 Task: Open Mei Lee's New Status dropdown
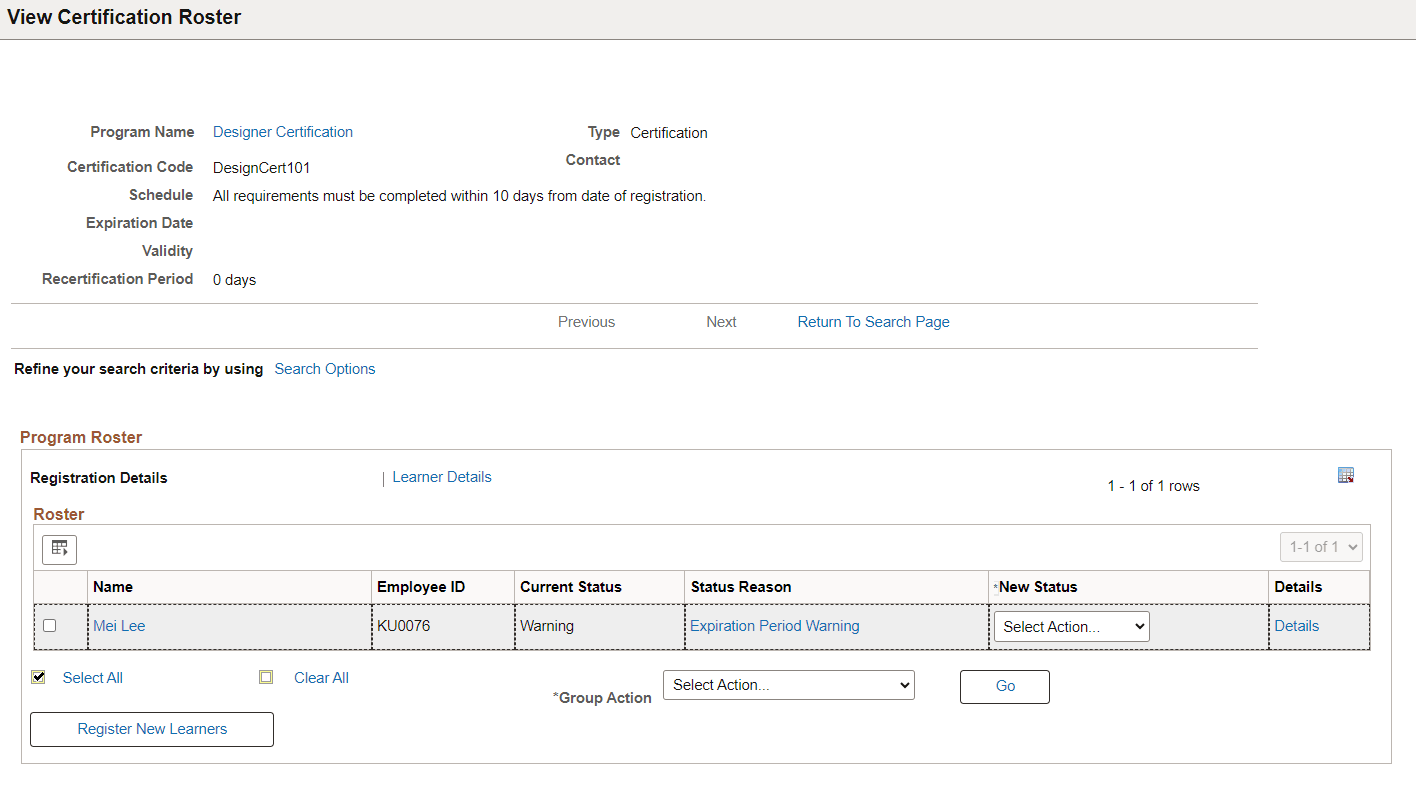point(1071,627)
